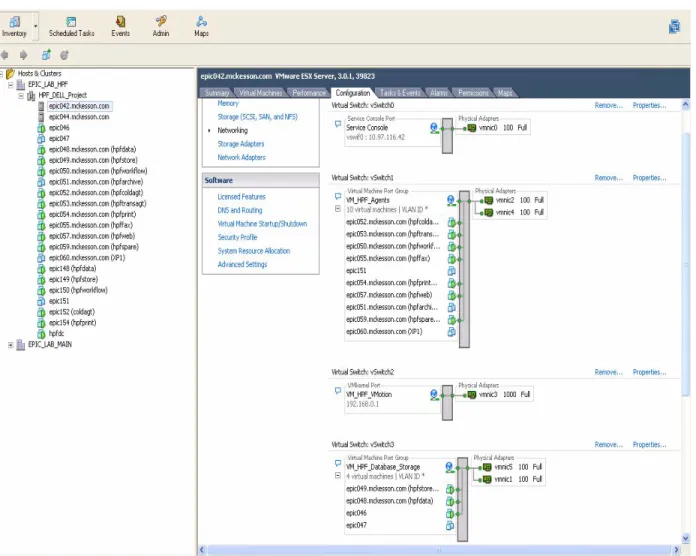Screen dimensions: 696x556
Task: Collapse the HPF_DELL_Project cluster node
Action: click(x=21, y=95)
